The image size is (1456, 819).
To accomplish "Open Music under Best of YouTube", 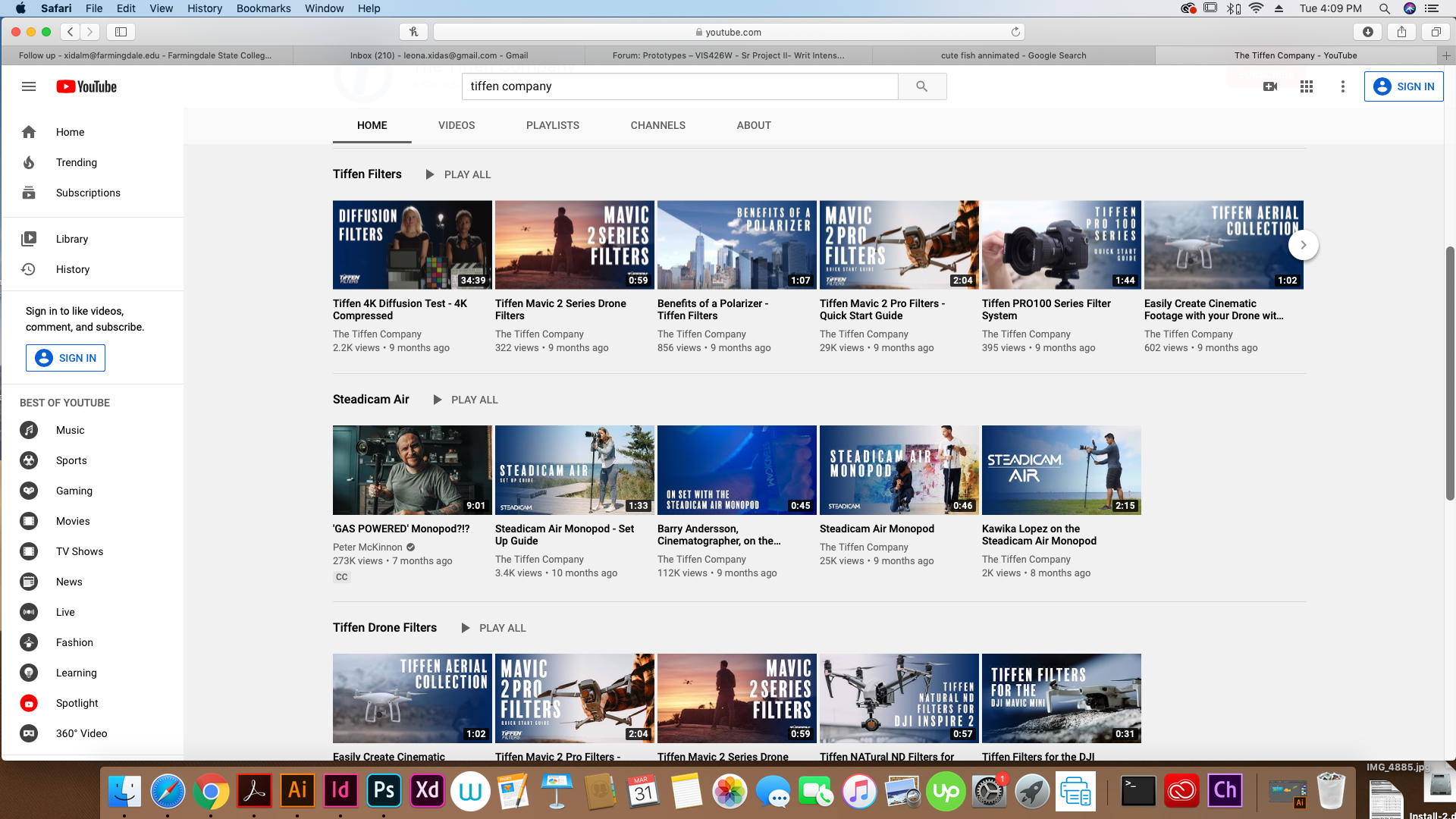I will 92,430.
